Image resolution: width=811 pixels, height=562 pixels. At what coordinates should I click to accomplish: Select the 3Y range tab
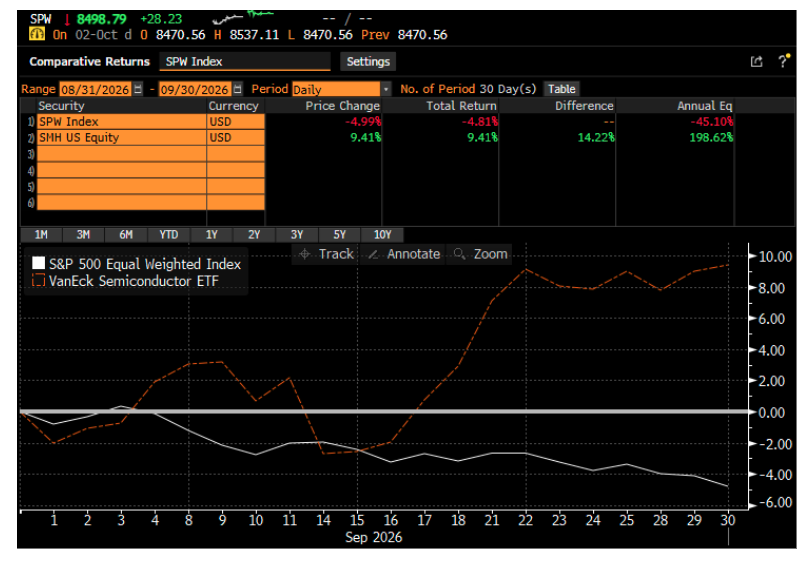[x=297, y=235]
